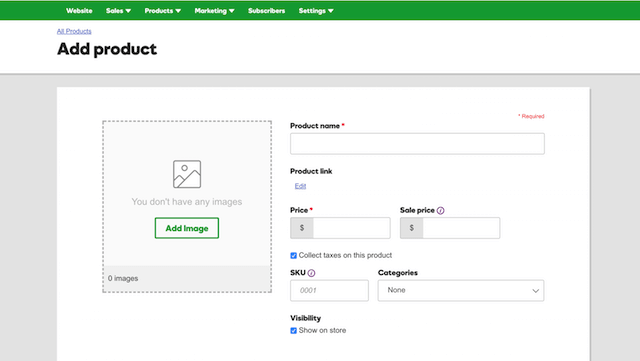The height and width of the screenshot is (361, 640).
Task: Click the '0 images' counter text
Action: (x=123, y=279)
